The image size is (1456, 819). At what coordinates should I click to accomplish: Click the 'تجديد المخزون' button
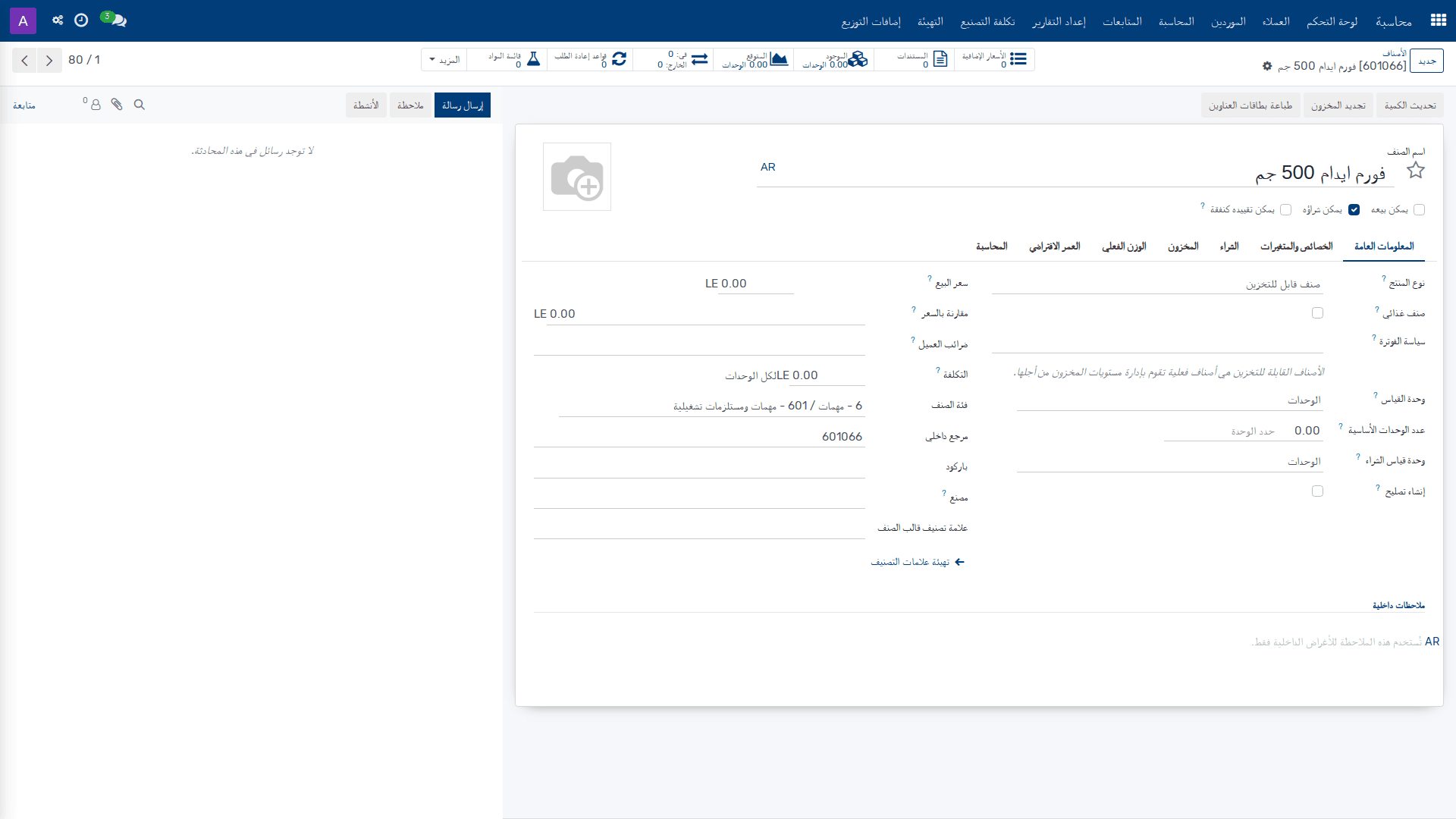(1338, 105)
